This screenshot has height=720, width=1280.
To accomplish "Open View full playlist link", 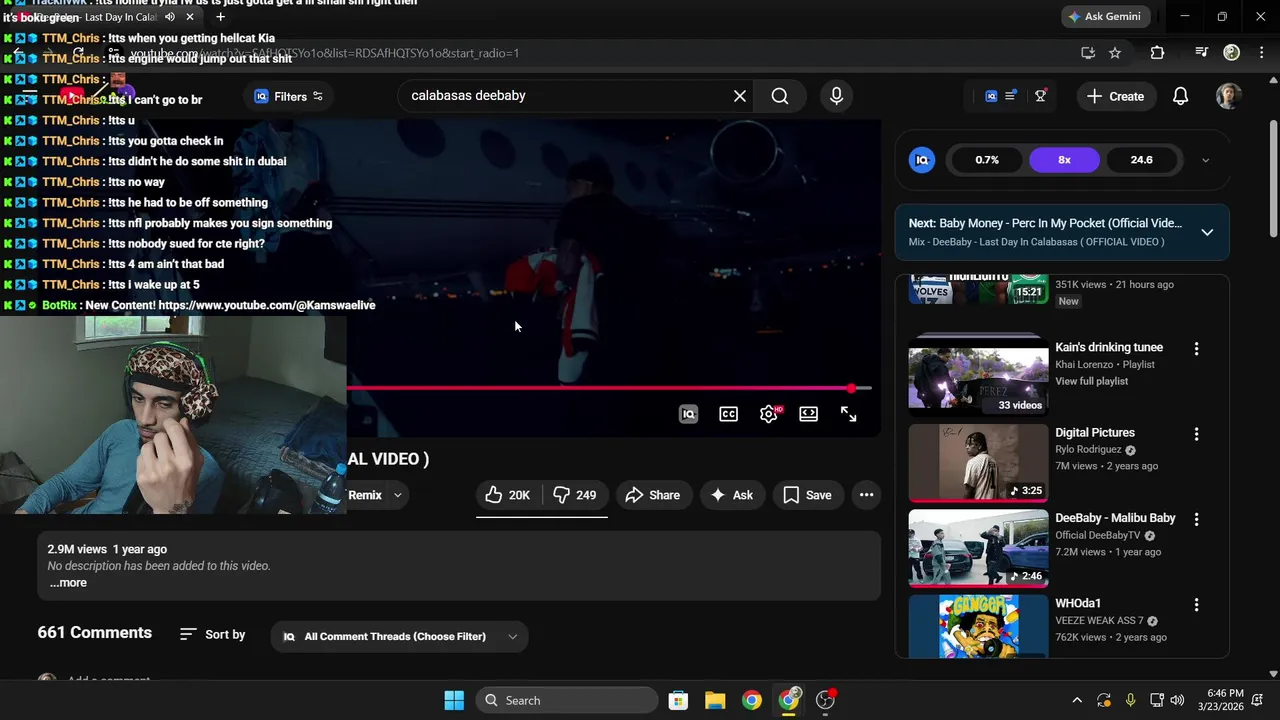I will tap(1091, 381).
